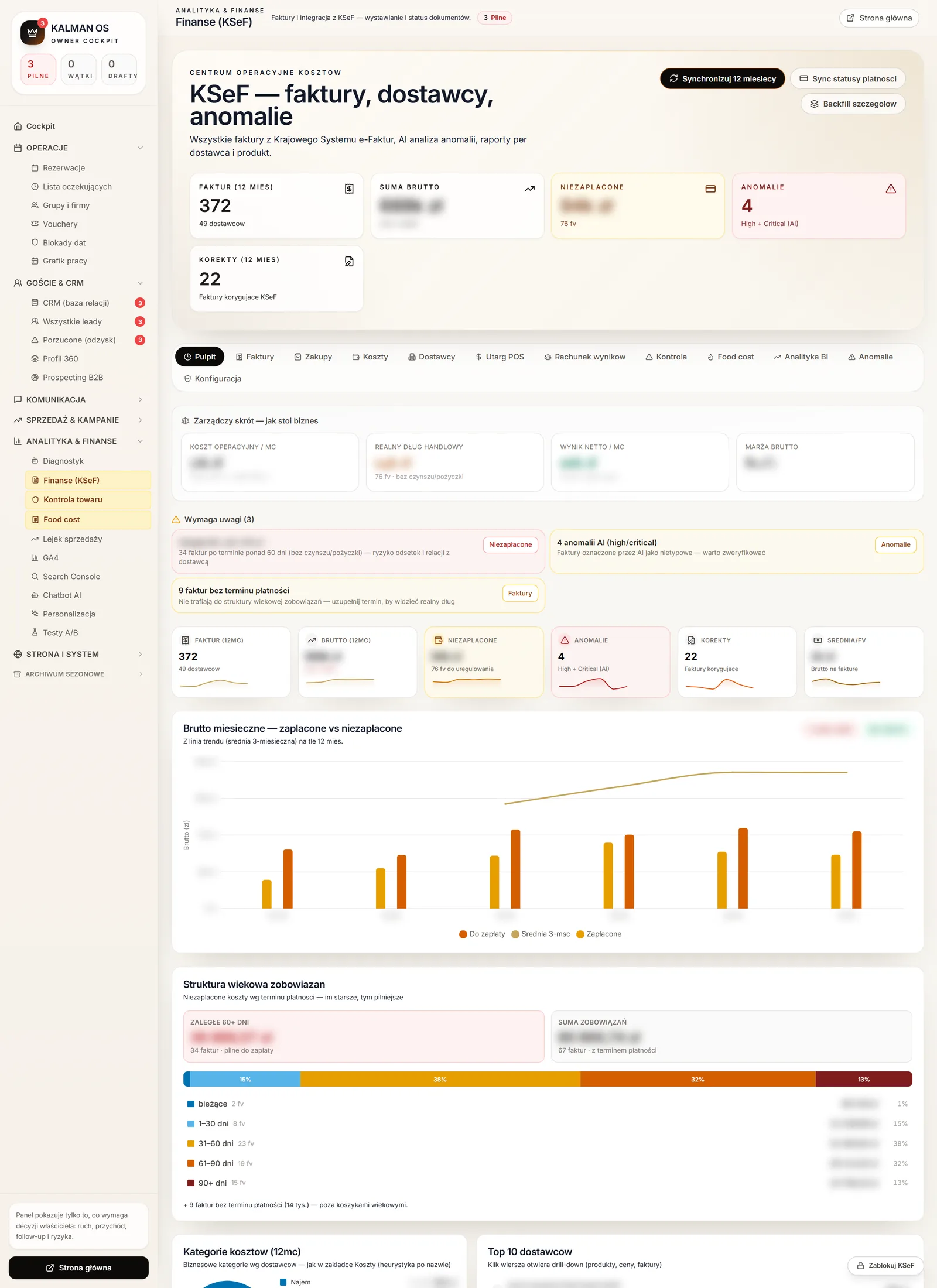
Task: Run Backfill szczegolow
Action: [853, 104]
